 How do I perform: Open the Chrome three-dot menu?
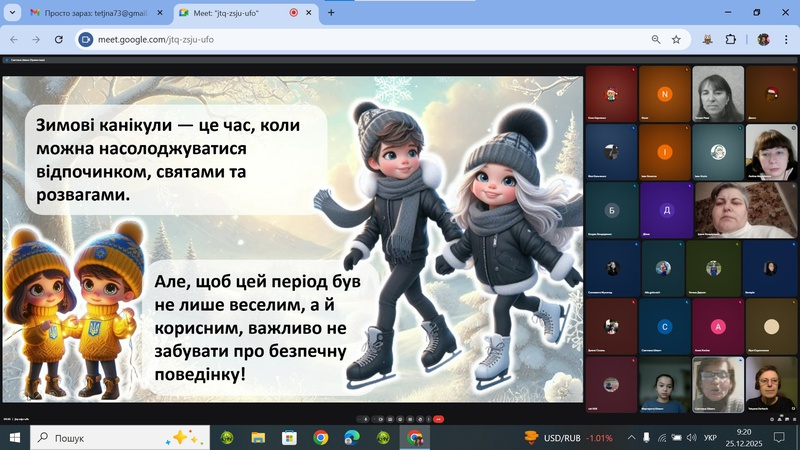784,40
